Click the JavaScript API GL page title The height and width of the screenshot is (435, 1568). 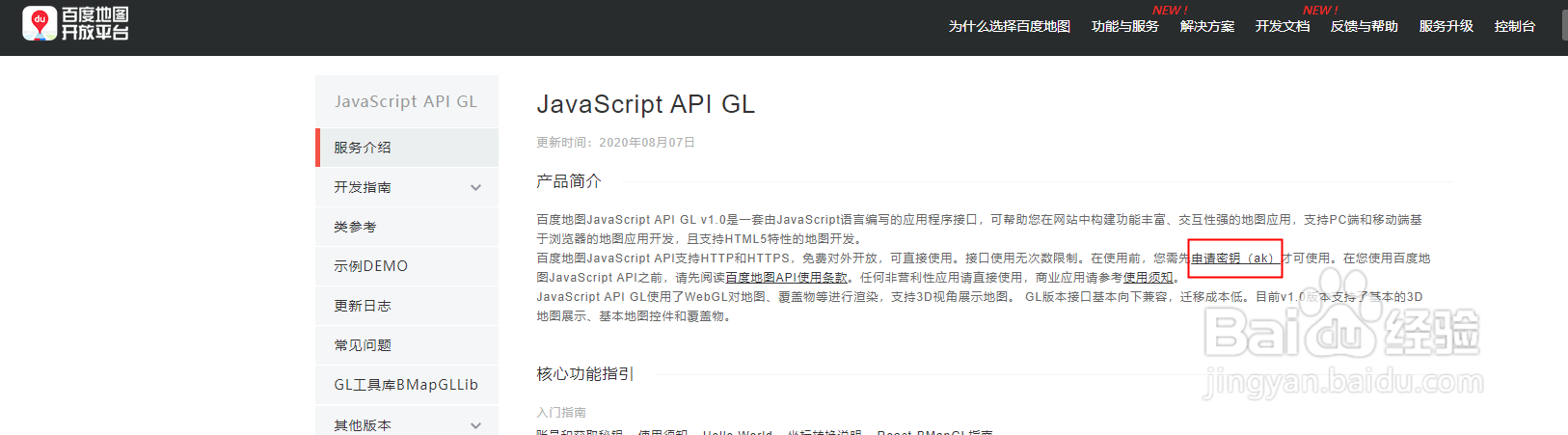[x=646, y=104]
